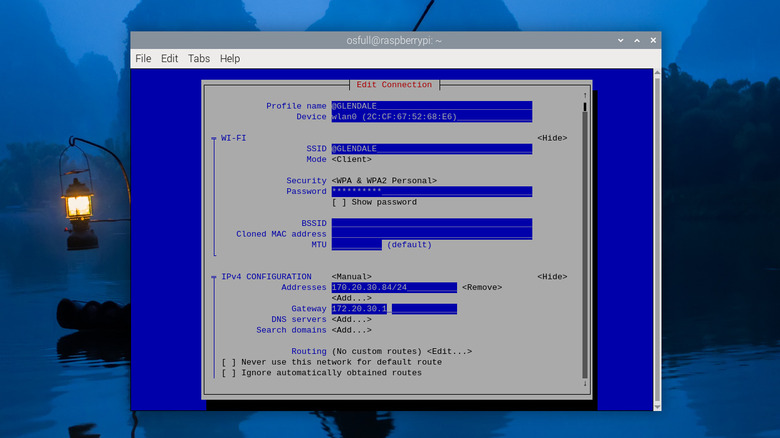Open the Wi-Fi Mode Client dropdown
This screenshot has width=780, height=438.
click(351, 159)
